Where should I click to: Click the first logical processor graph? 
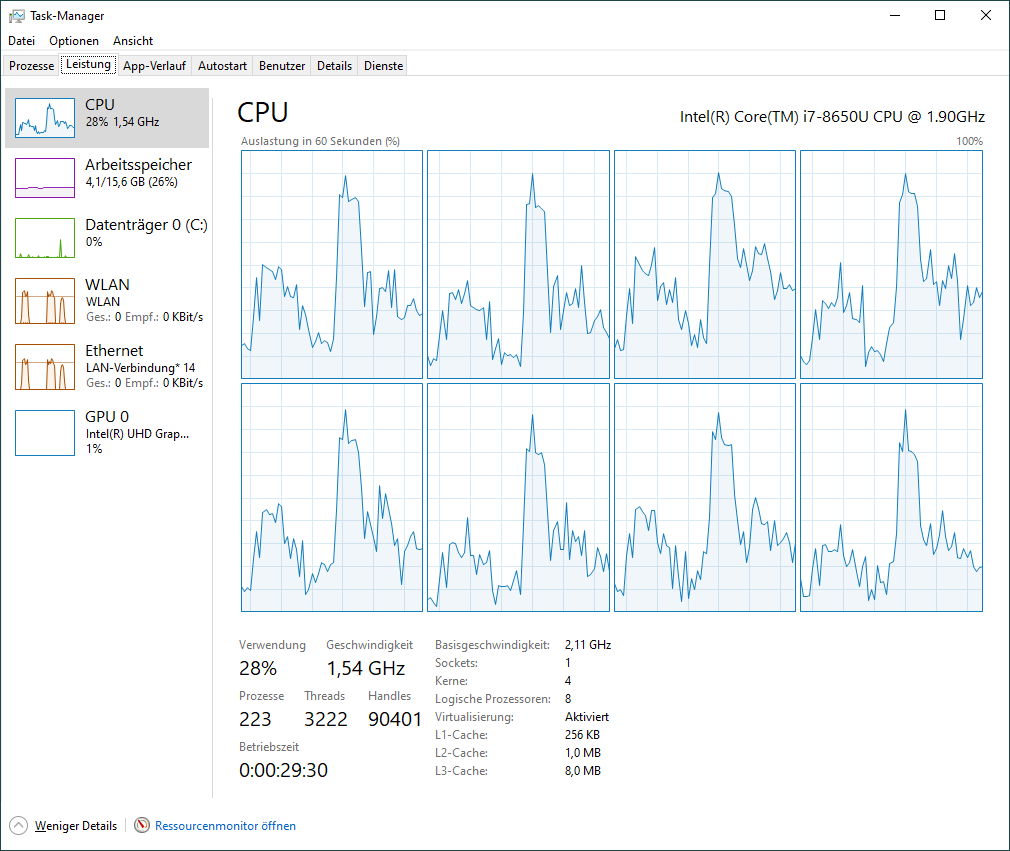click(332, 265)
